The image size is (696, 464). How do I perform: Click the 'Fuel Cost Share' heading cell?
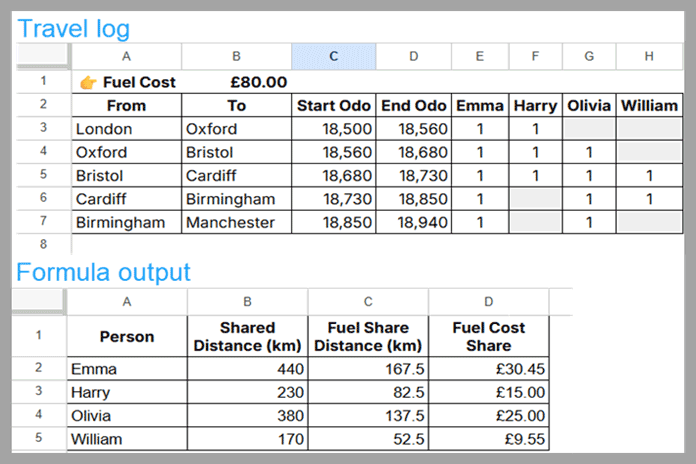pyautogui.click(x=489, y=337)
